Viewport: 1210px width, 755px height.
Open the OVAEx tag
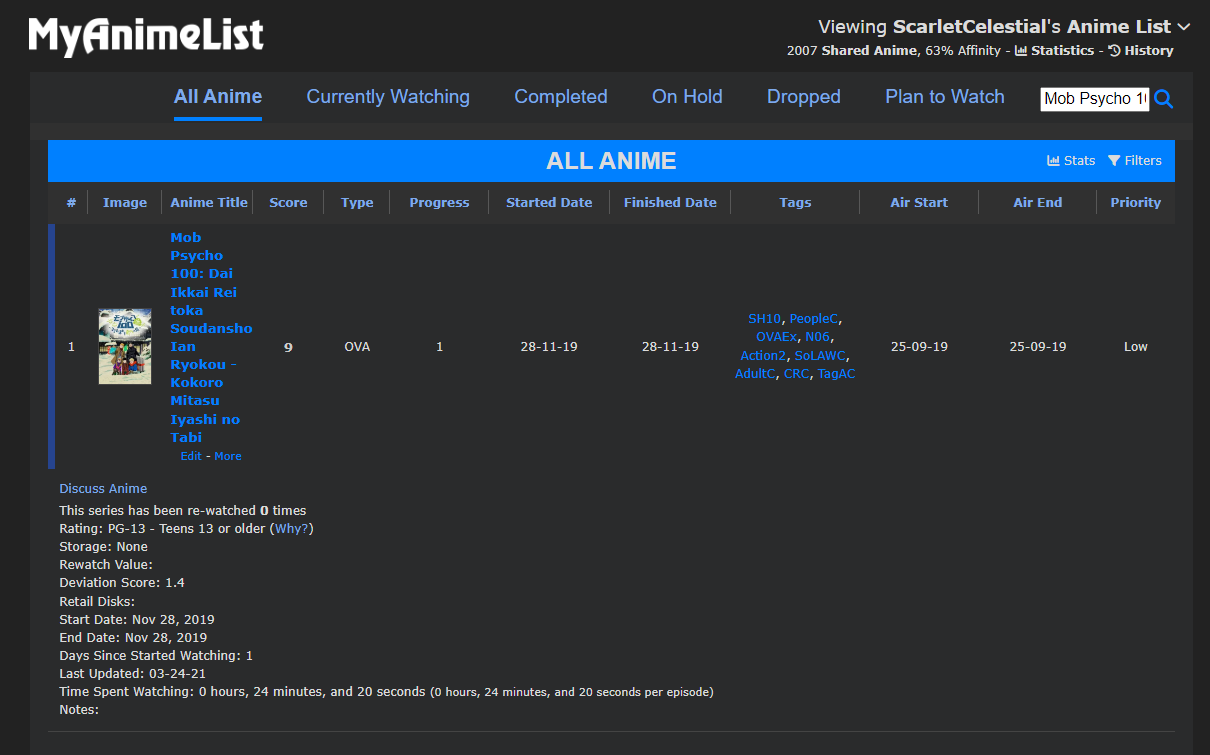point(776,337)
